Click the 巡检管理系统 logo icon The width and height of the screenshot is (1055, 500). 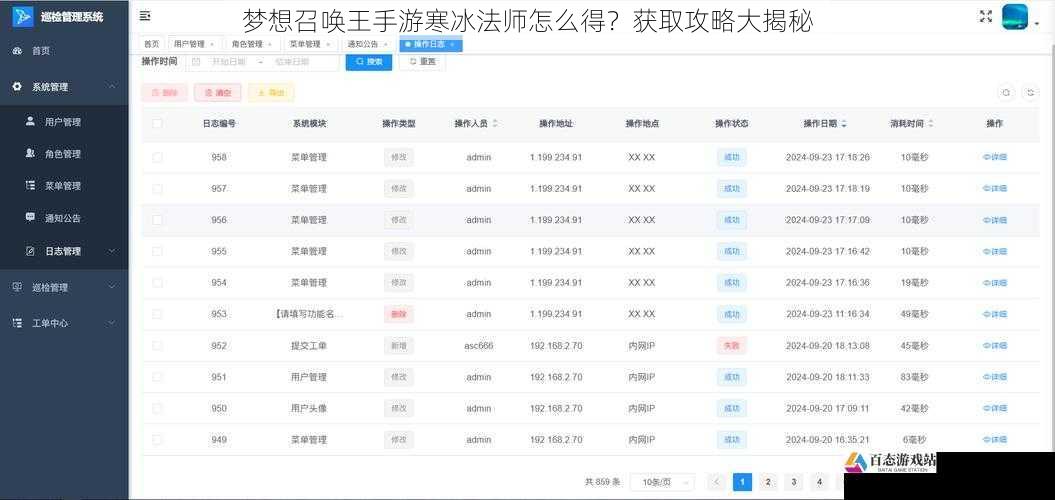pos(22,17)
